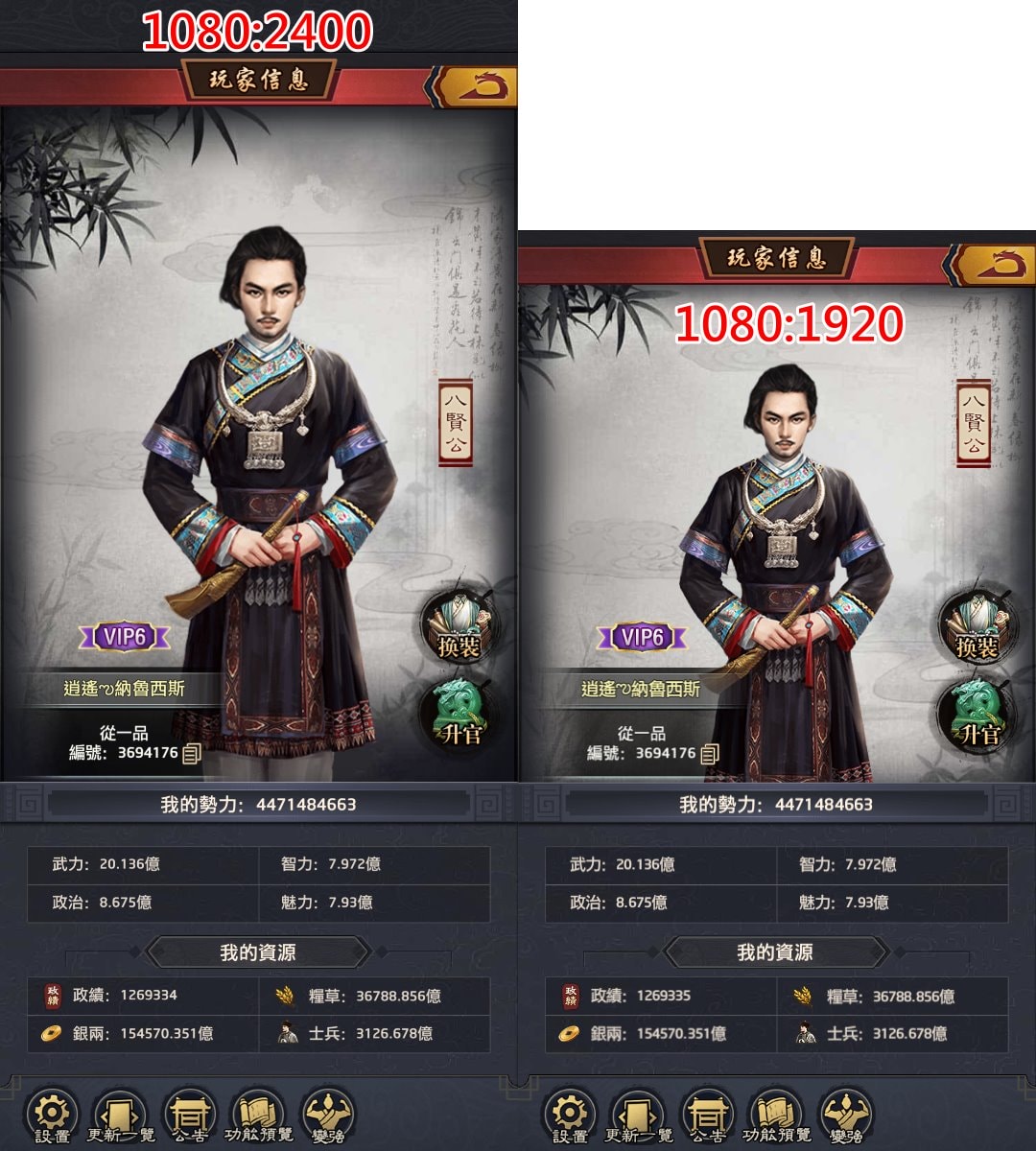
Task: Click 政績 value 1269334
Action: tap(149, 996)
